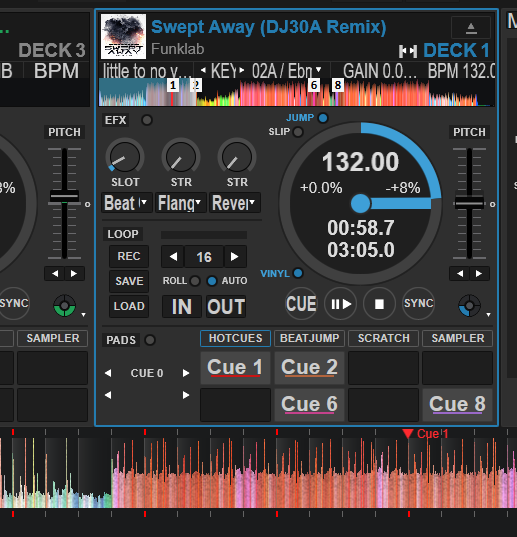The width and height of the screenshot is (517, 537).
Task: Click the red Cue 1 marker on the scrolling waveform
Action: 408,434
